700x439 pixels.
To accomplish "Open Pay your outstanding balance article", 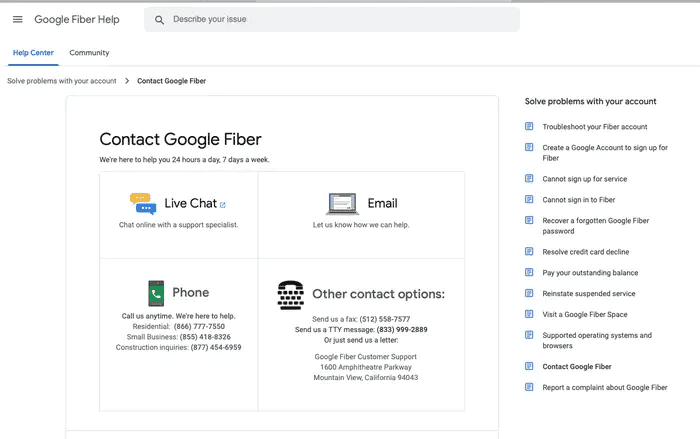I will 590,273.
